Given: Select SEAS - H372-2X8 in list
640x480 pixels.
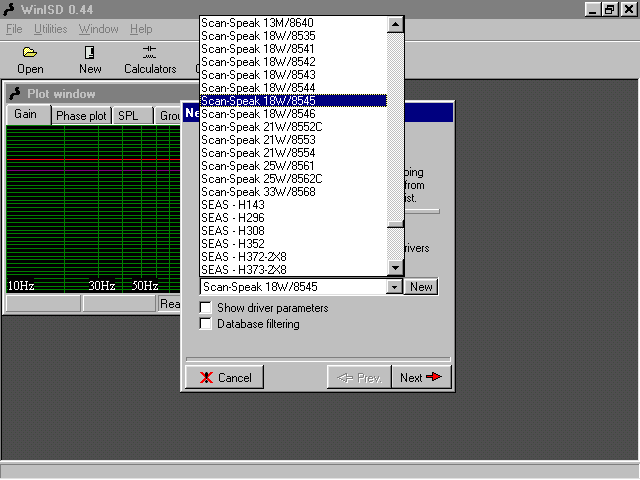Looking at the screenshot, I should click(x=293, y=257).
